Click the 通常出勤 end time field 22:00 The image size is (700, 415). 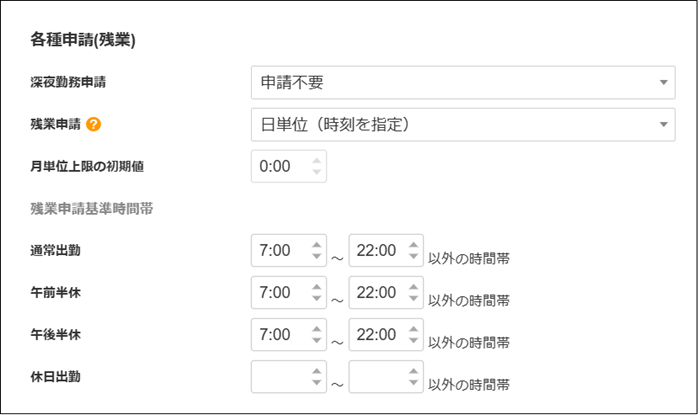tap(386, 250)
